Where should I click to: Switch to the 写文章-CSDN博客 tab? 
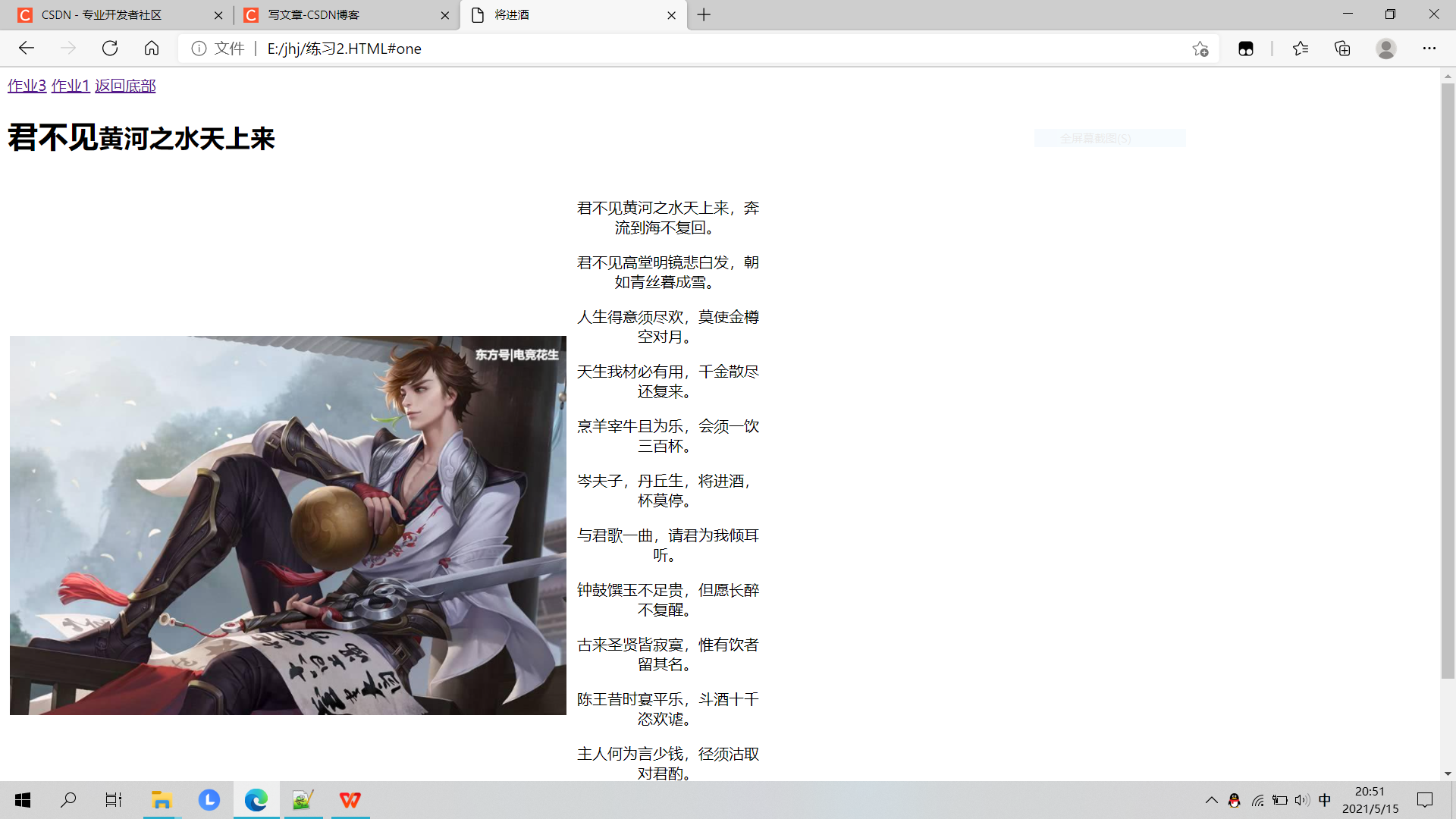[x=345, y=15]
